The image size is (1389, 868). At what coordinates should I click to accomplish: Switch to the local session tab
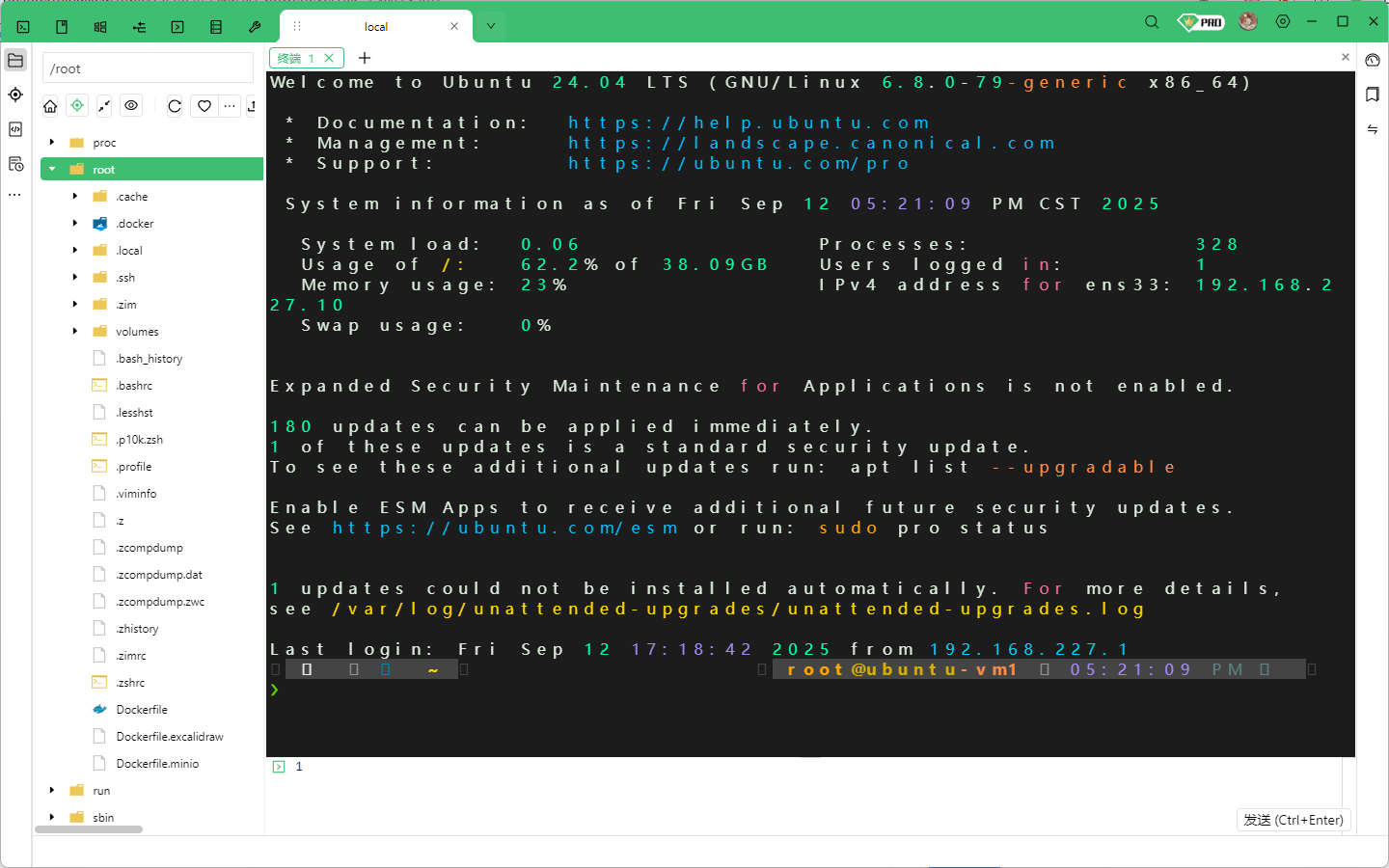click(x=376, y=27)
